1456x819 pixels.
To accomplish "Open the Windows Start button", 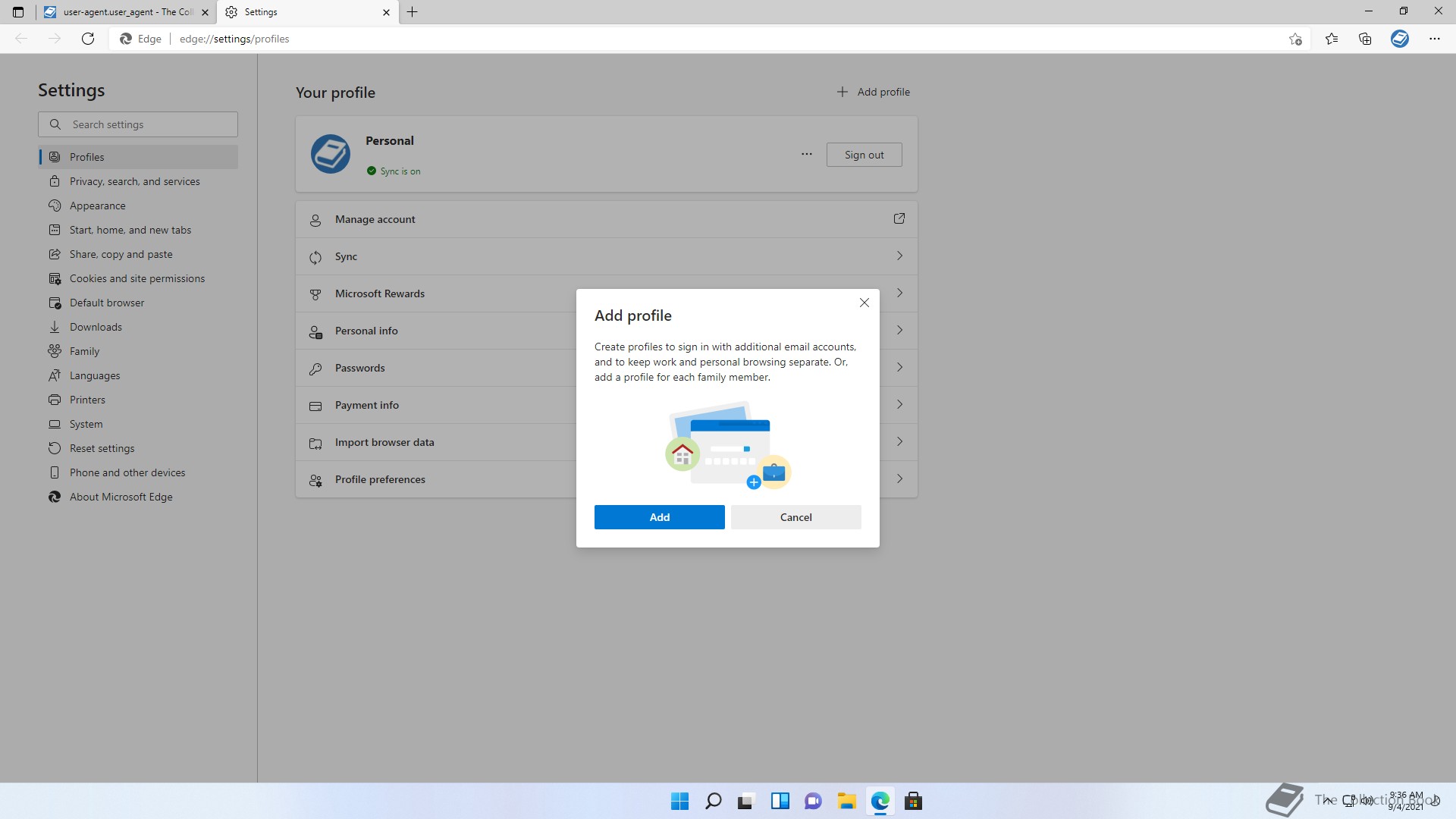I will (680, 801).
